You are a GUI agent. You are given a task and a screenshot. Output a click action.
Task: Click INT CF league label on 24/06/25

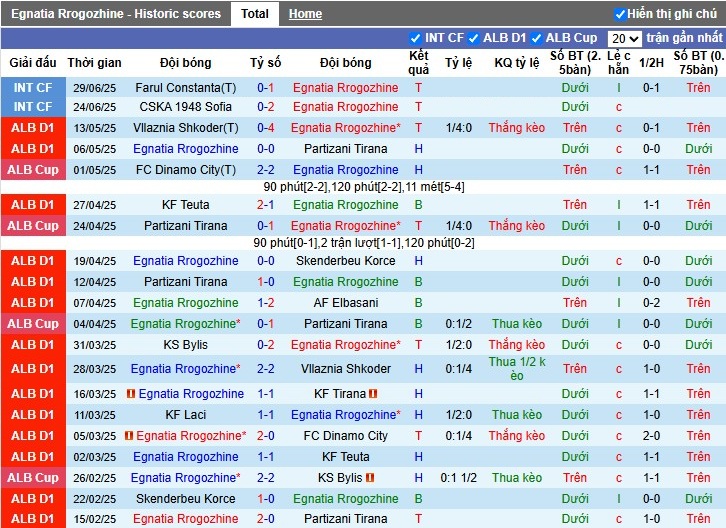33,107
